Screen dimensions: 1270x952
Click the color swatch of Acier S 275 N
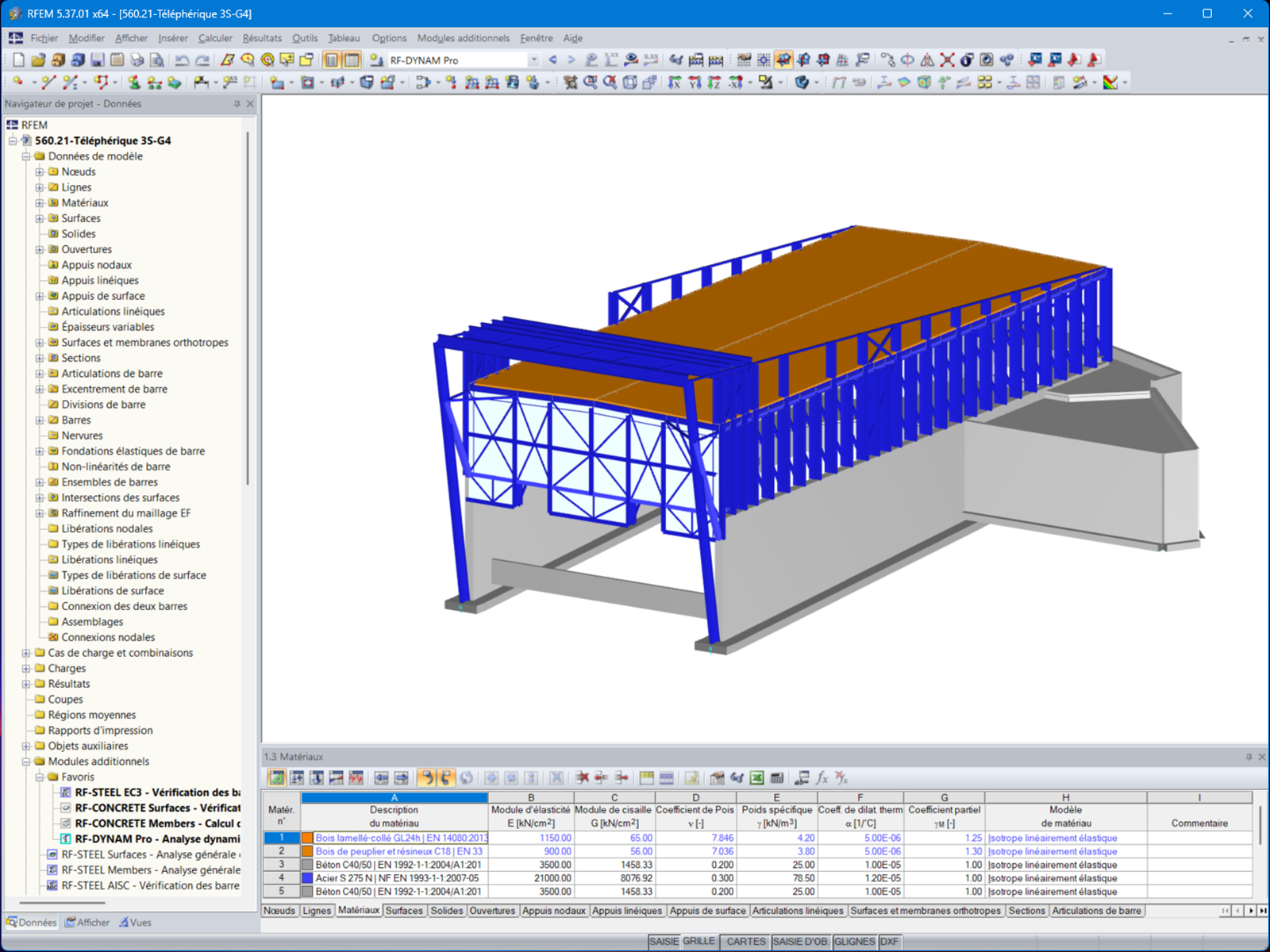(x=306, y=877)
